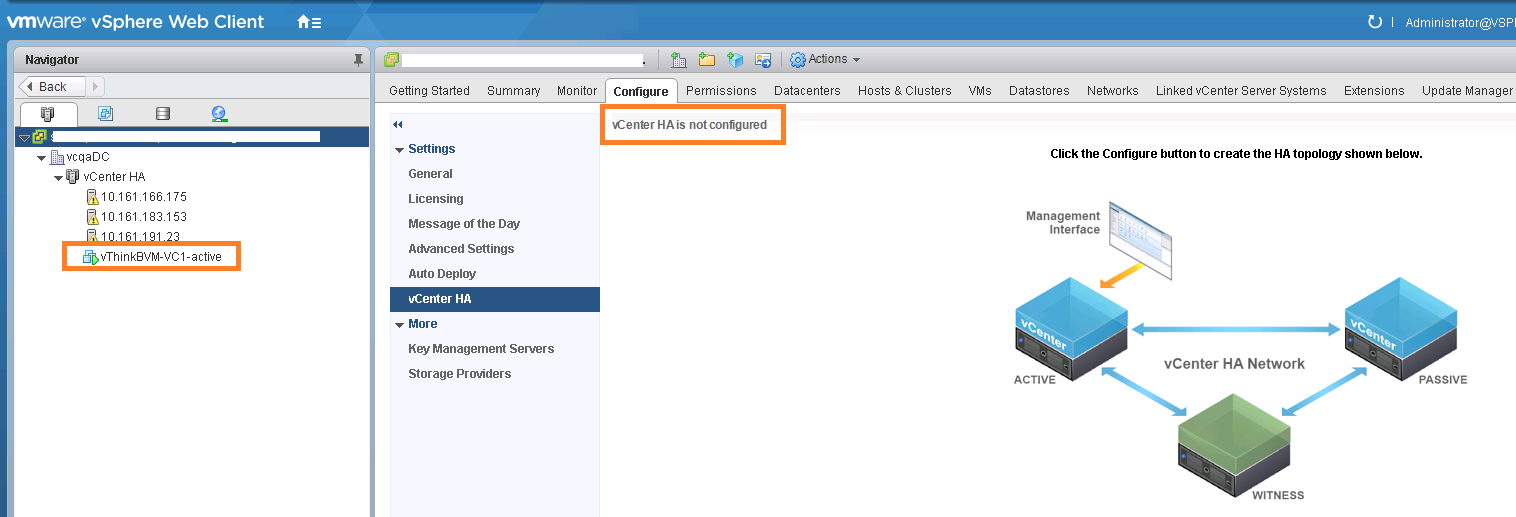Click warning host icon for 10.161.166.175
Viewport: 1516px width, 517px height.
[92, 197]
